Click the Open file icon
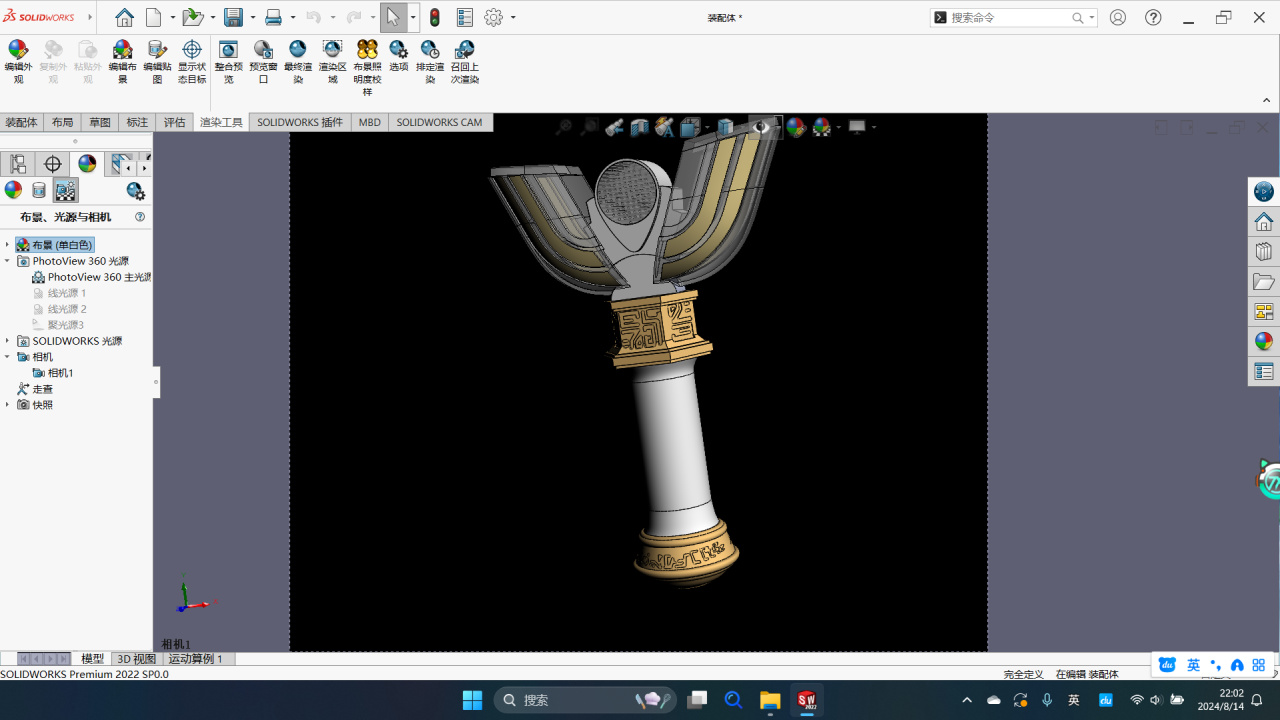The width and height of the screenshot is (1280, 720). (193, 18)
